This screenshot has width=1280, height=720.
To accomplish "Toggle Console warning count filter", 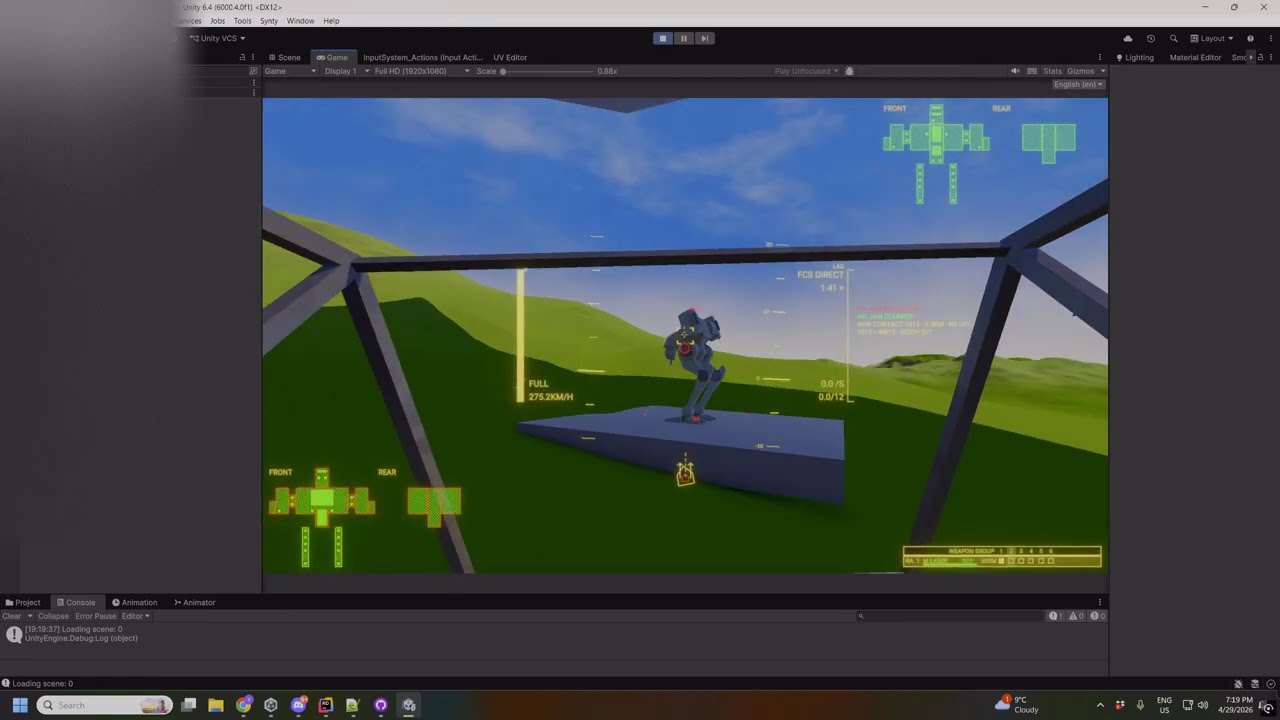I will click(x=1076, y=616).
